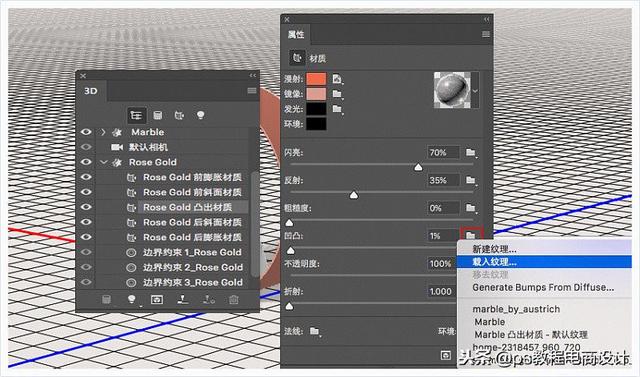The image size is (640, 377).
Task: Filter 3D panel by meshes icon
Action: (158, 115)
